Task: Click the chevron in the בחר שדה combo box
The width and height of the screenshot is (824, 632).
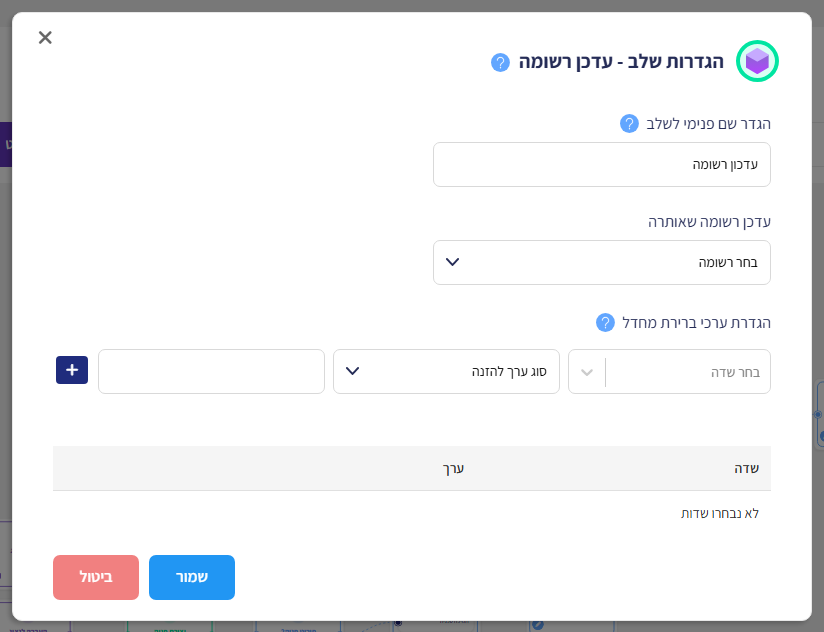Action: 587,372
